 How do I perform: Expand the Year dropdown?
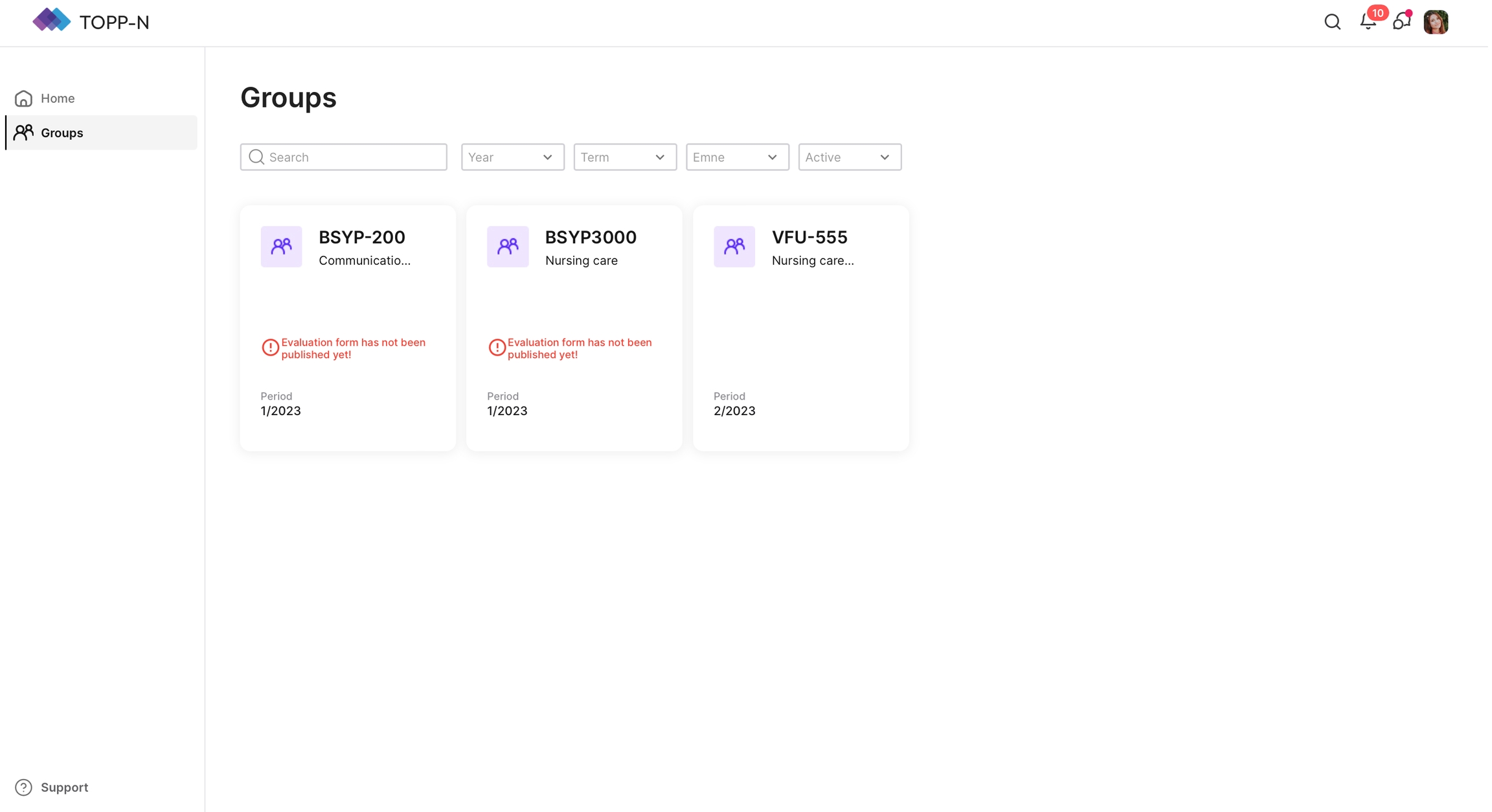coord(512,157)
